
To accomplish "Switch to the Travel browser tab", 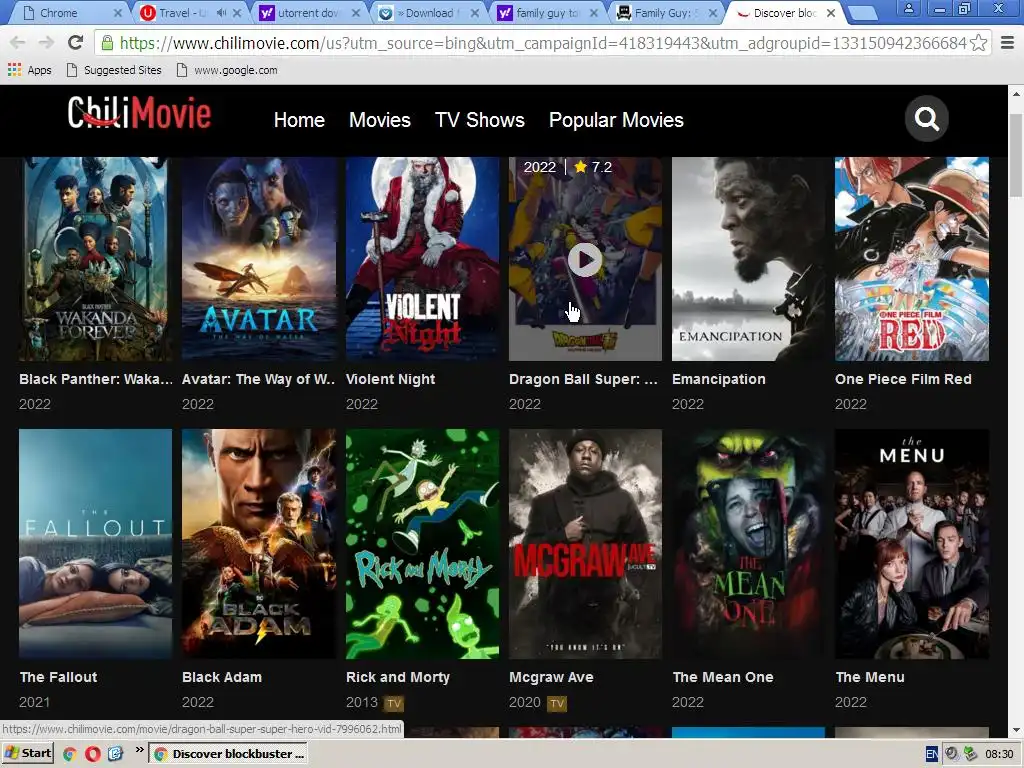I will click(191, 13).
